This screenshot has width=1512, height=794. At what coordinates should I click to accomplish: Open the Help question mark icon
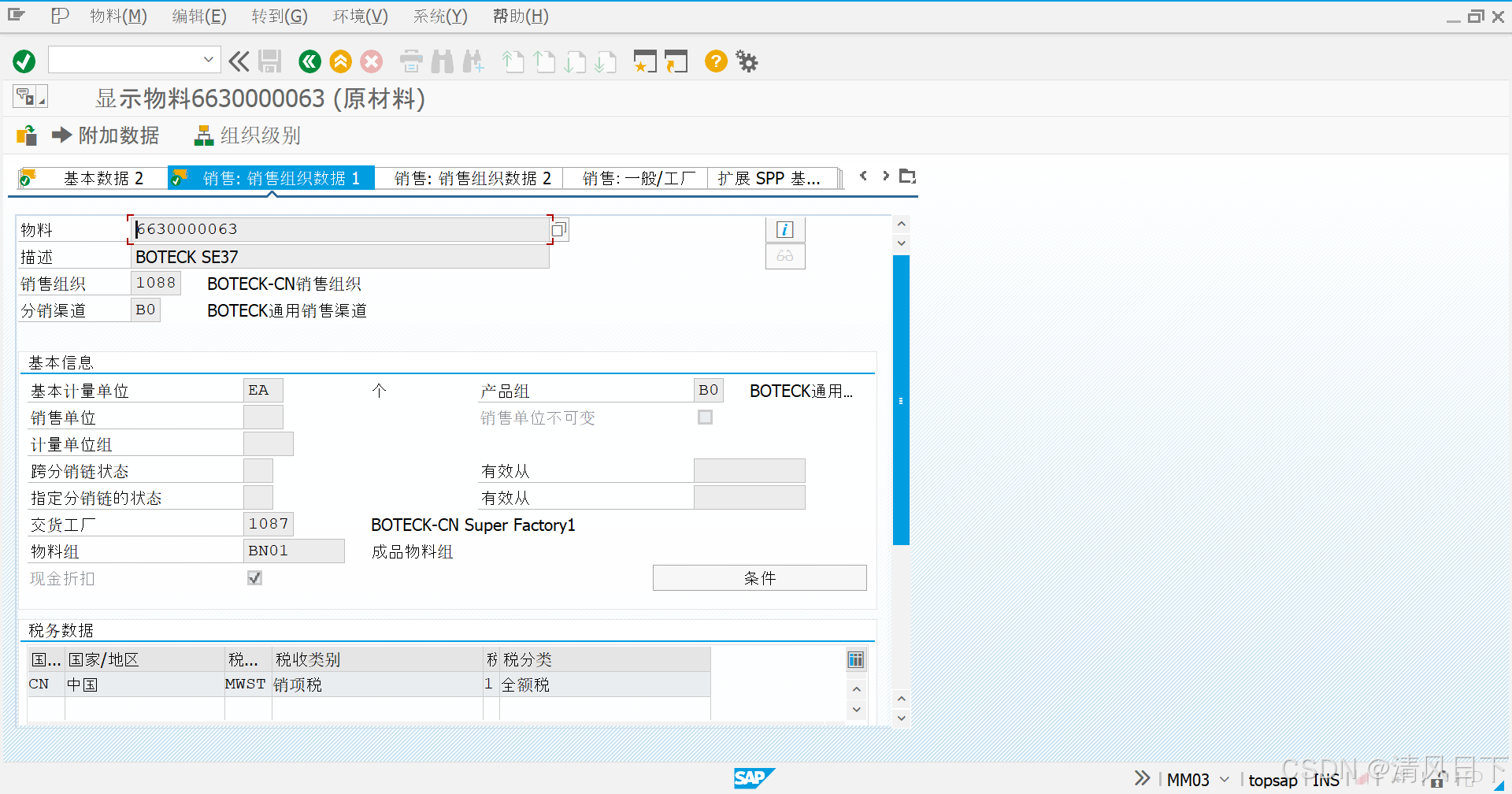click(715, 61)
